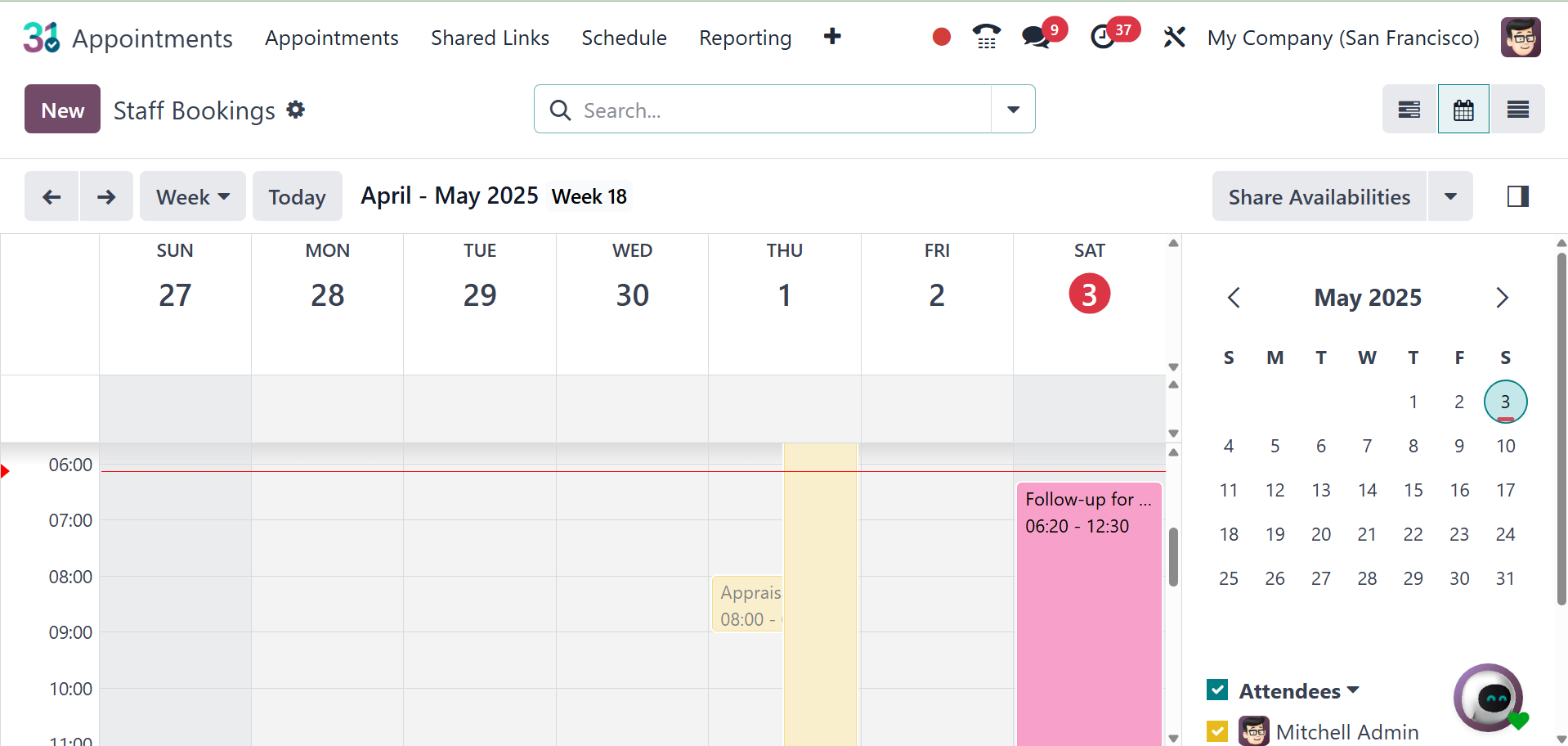This screenshot has width=1568, height=746.
Task: Open the Reporting menu
Action: pos(745,38)
